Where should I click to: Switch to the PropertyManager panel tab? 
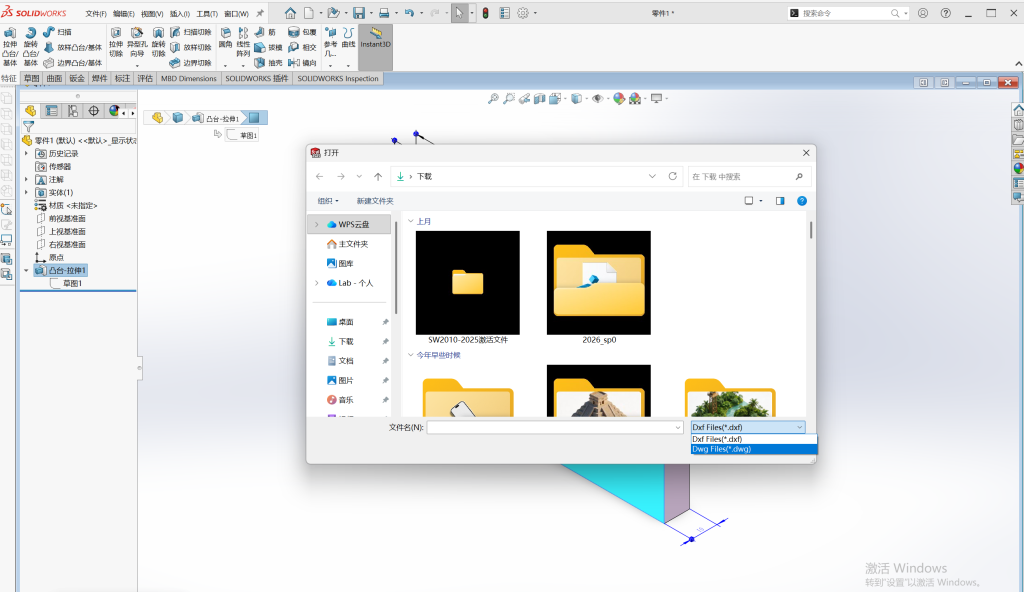click(x=51, y=111)
